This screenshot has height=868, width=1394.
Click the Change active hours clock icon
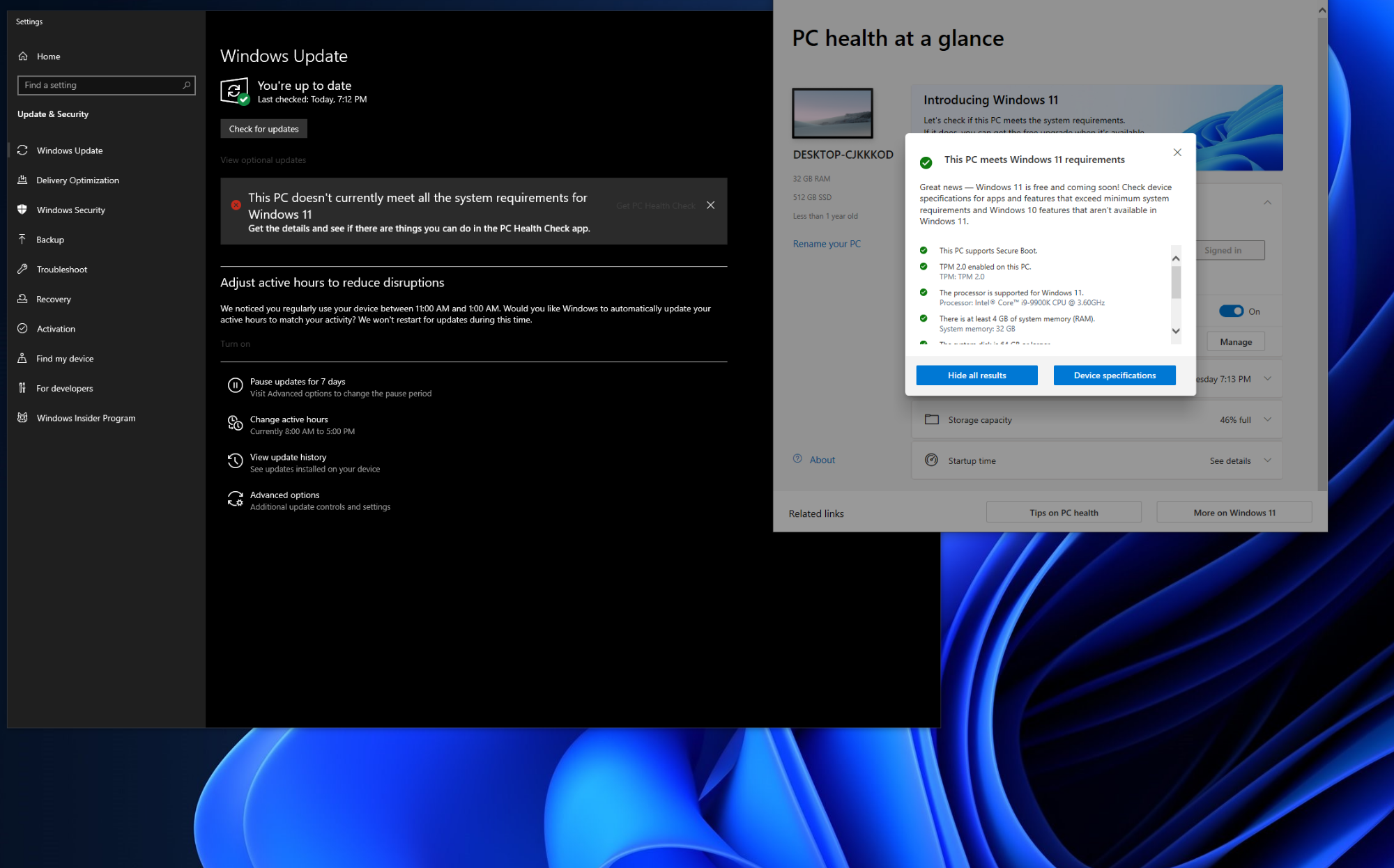[x=235, y=423]
